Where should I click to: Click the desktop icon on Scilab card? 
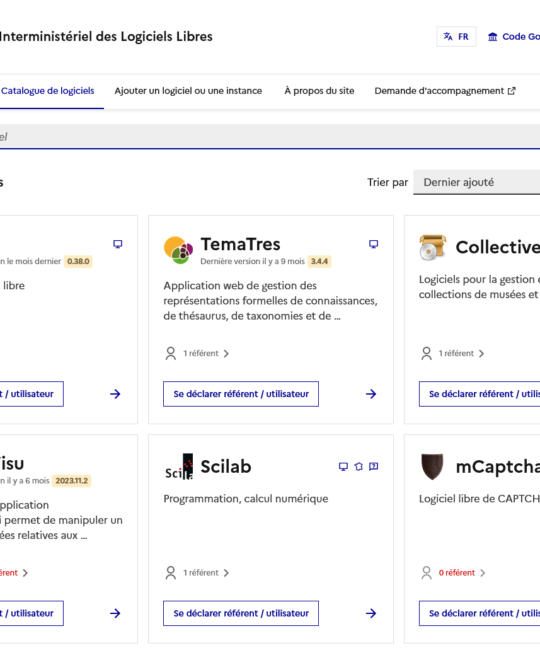click(343, 467)
